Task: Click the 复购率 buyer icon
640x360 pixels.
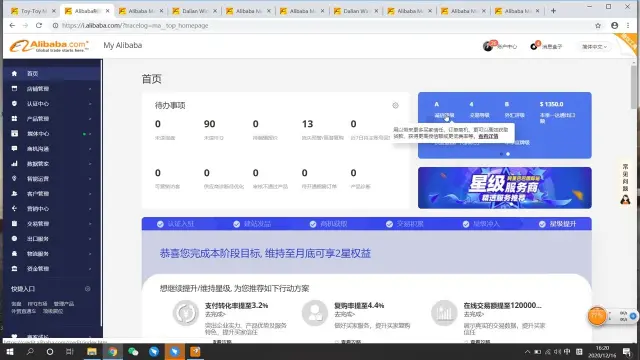Action: click(315, 313)
